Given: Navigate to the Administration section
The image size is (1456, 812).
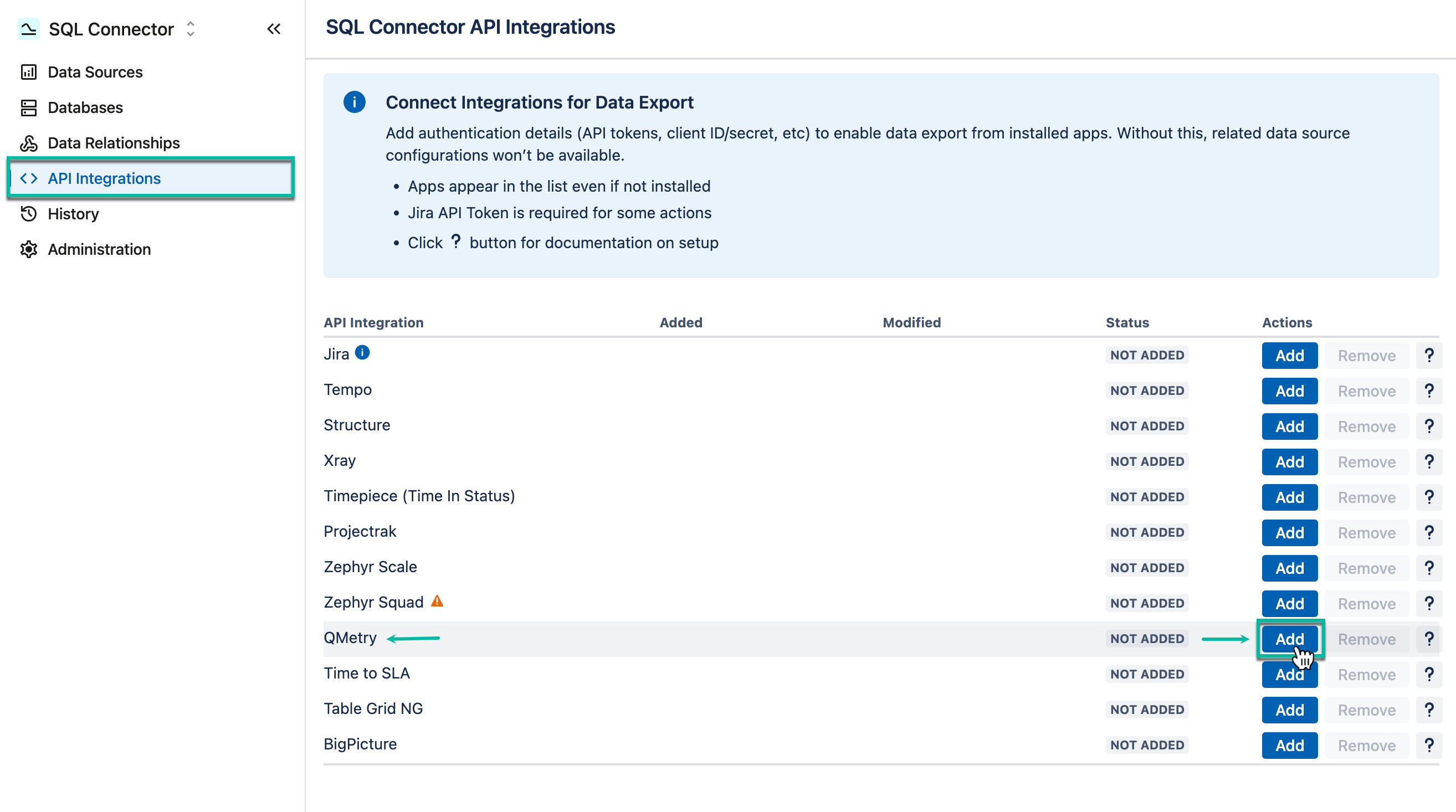Looking at the screenshot, I should click(x=99, y=249).
